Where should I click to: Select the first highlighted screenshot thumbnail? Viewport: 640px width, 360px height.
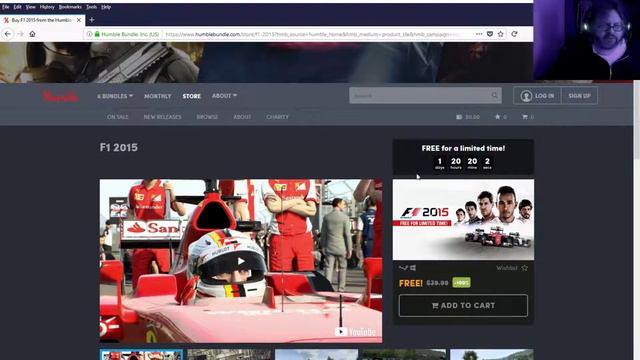pos(141,355)
